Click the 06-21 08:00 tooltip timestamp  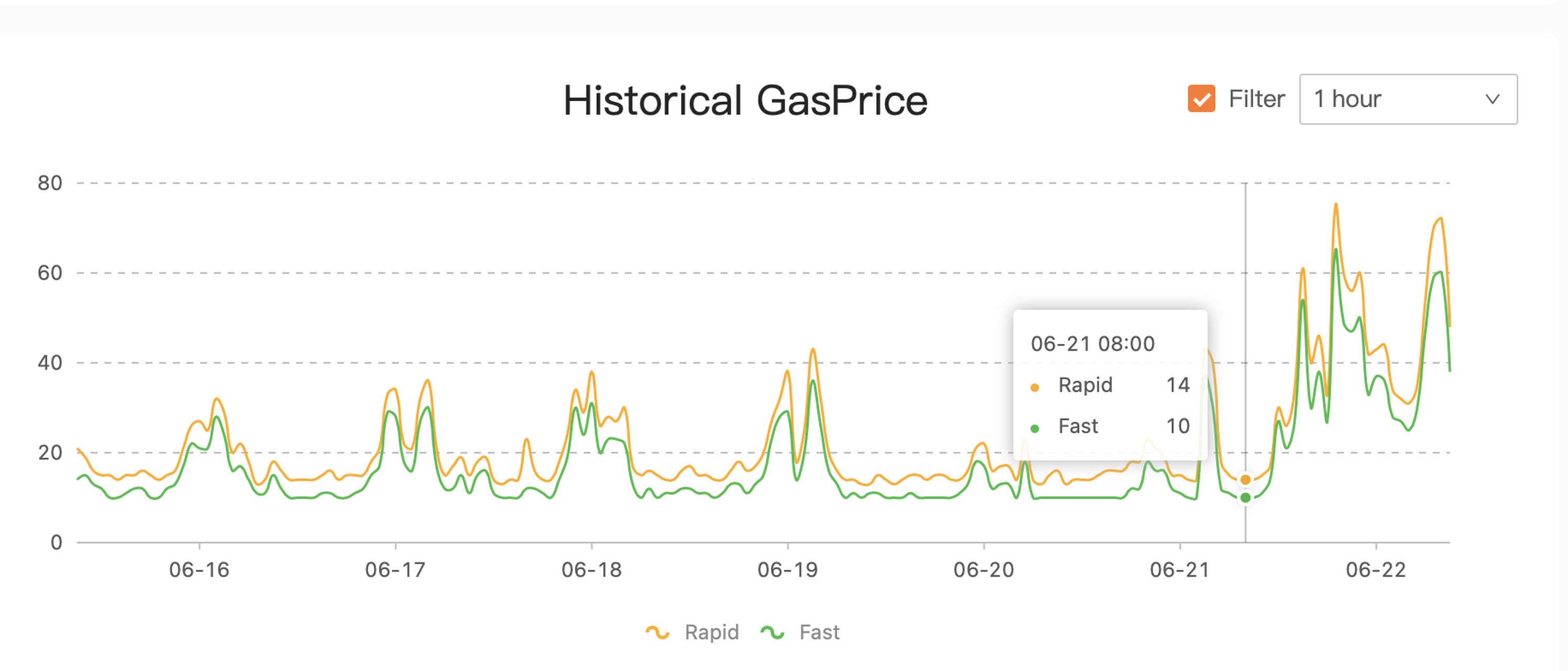pyautogui.click(x=1093, y=344)
